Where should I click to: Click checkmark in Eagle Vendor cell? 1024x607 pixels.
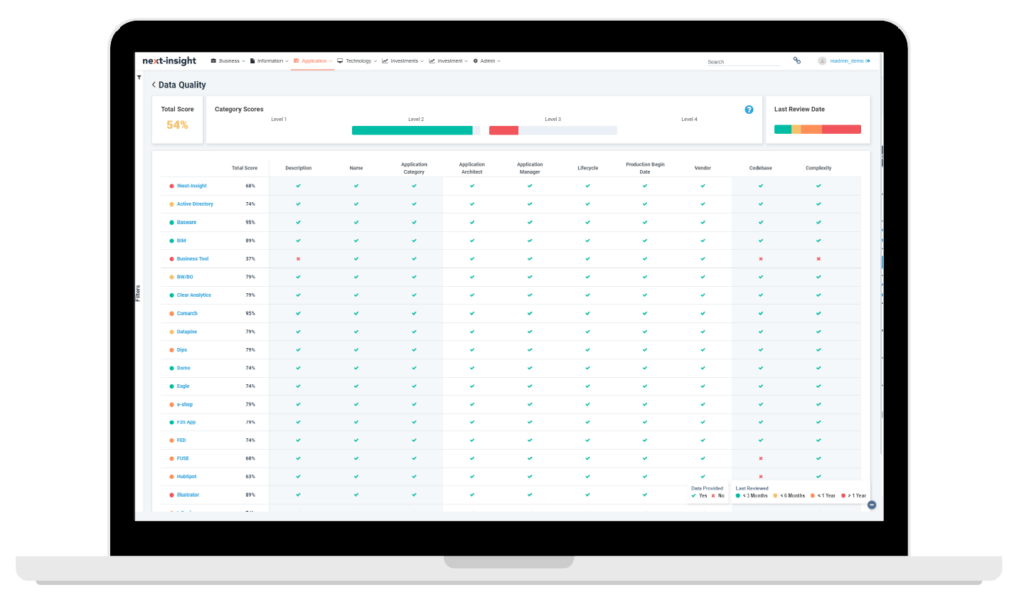[703, 386]
